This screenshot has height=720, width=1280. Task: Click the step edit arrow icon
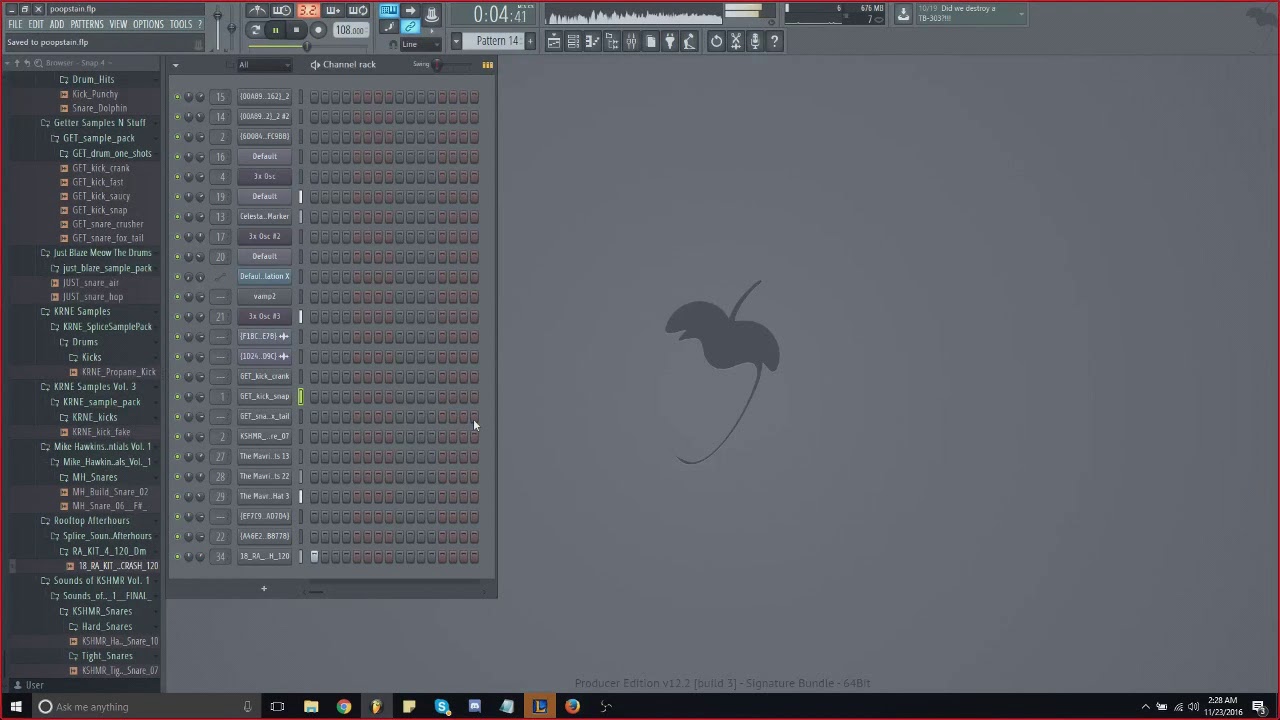[410, 11]
